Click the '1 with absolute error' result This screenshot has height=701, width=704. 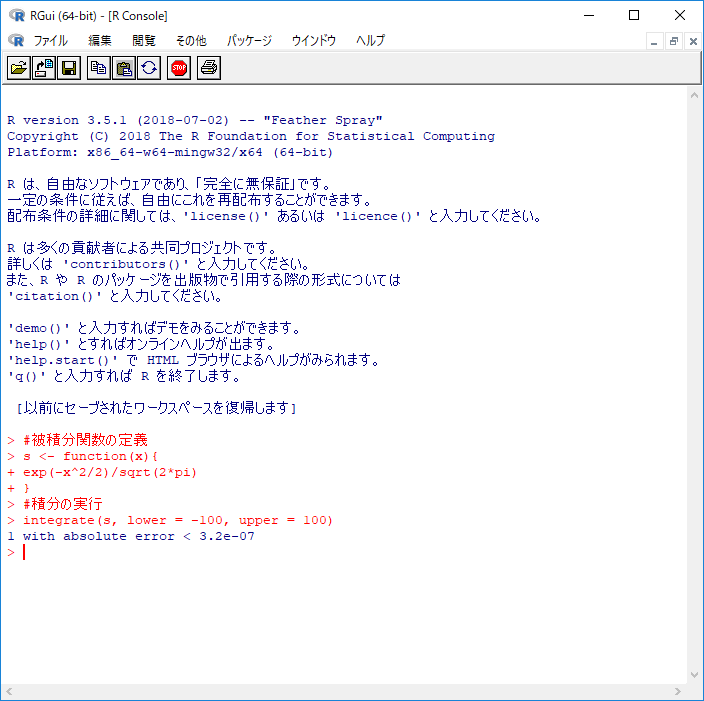coord(131,536)
